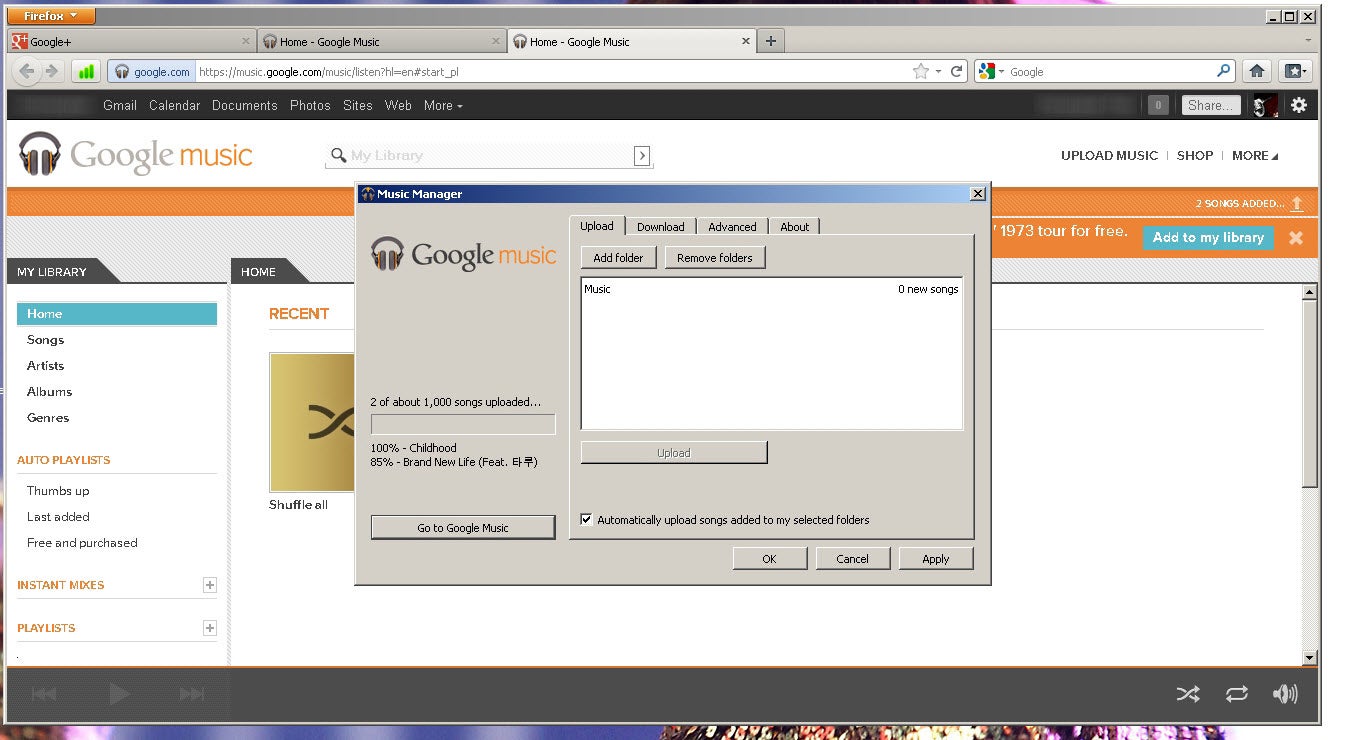The height and width of the screenshot is (740, 1352).
Task: Open Calendar from the Google bar
Action: coord(175,105)
